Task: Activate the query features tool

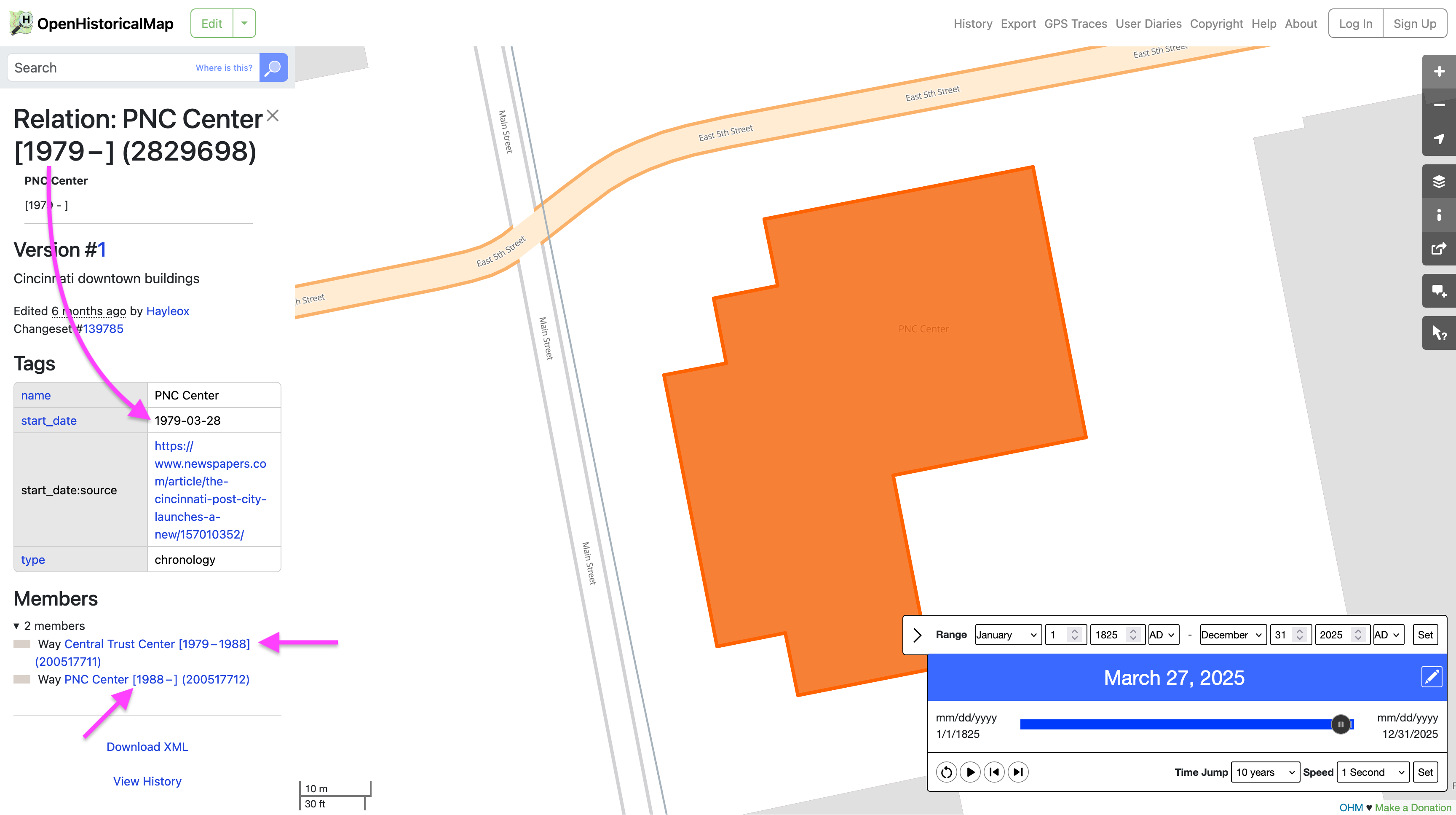Action: click(1439, 333)
